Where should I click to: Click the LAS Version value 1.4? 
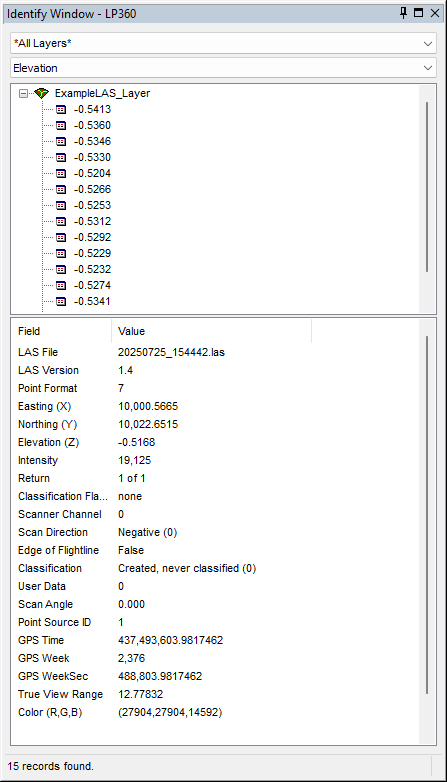tap(126, 370)
